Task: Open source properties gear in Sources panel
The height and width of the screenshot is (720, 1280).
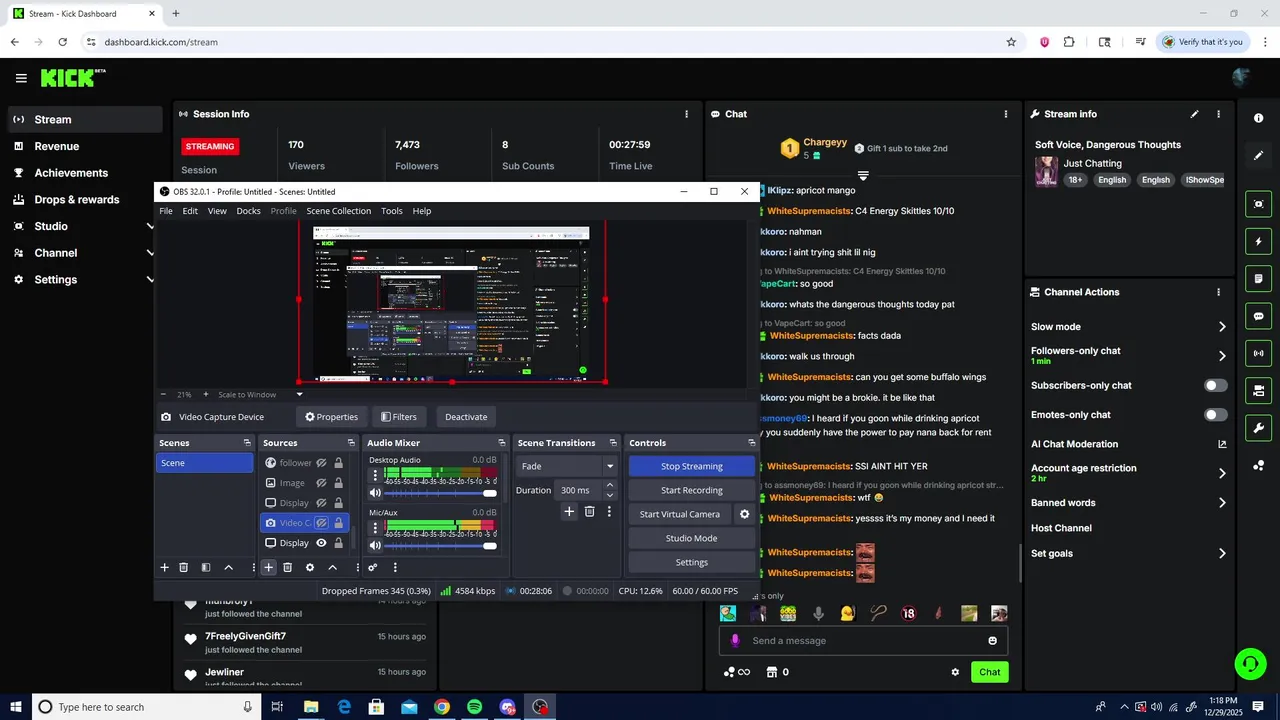Action: tap(310, 567)
